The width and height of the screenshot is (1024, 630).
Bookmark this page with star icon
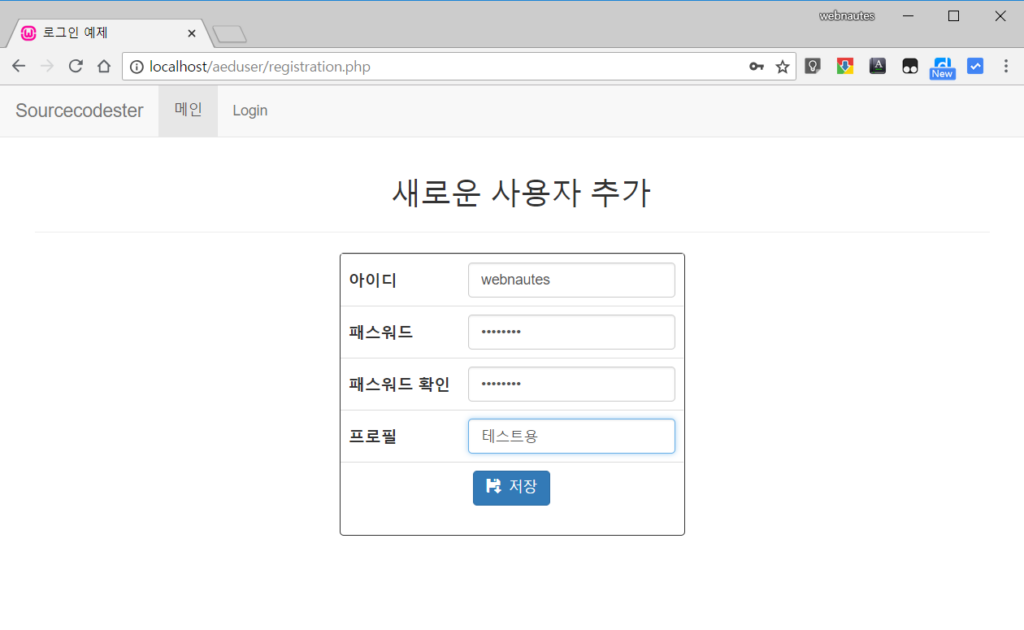coord(782,67)
